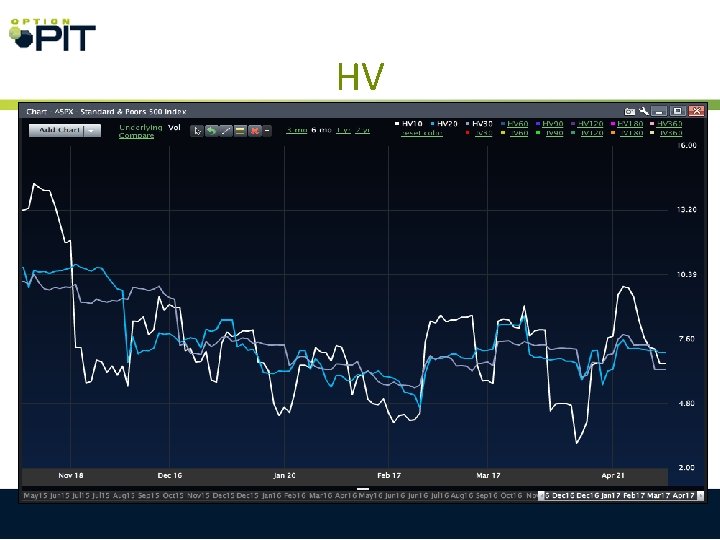Click the Add Chart button
Screen dimensions: 720x540
click(x=59, y=130)
